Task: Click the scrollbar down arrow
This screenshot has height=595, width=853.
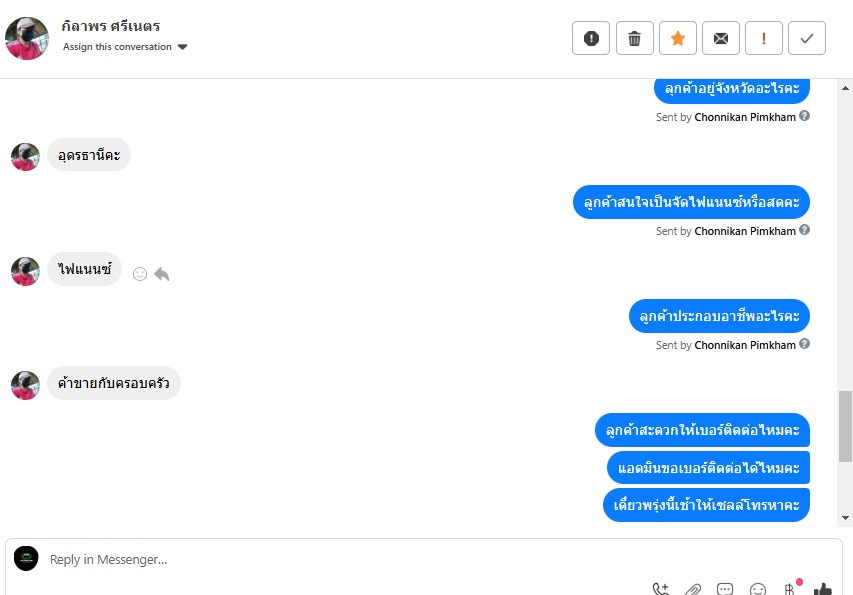Action: tap(845, 518)
